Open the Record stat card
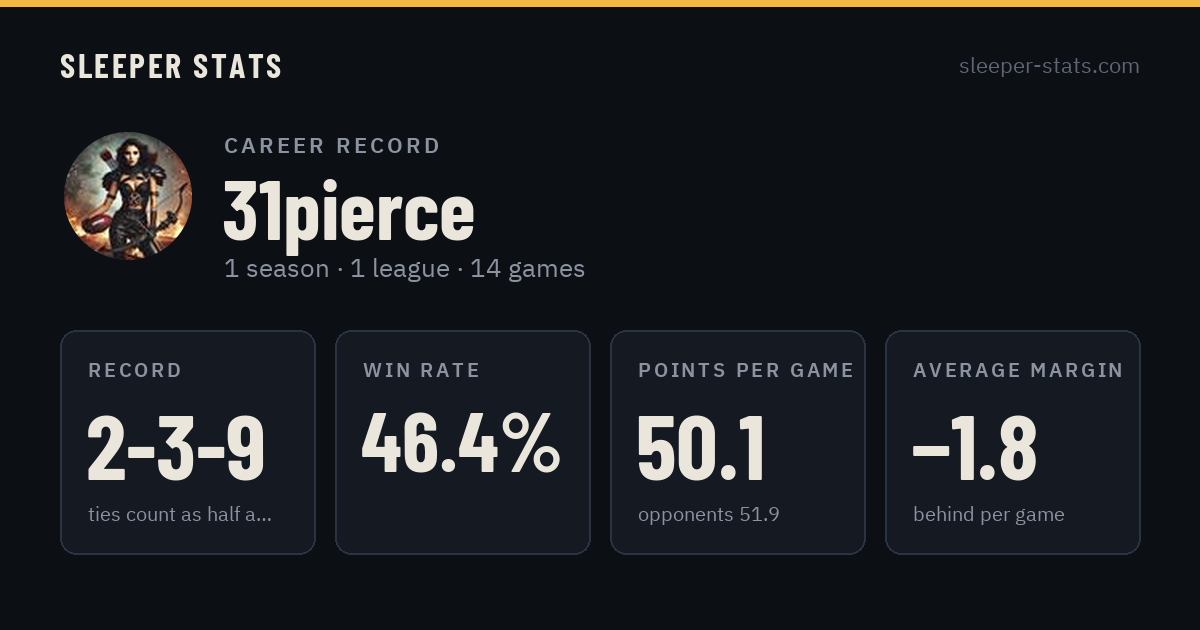This screenshot has height=630, width=1200. click(188, 442)
